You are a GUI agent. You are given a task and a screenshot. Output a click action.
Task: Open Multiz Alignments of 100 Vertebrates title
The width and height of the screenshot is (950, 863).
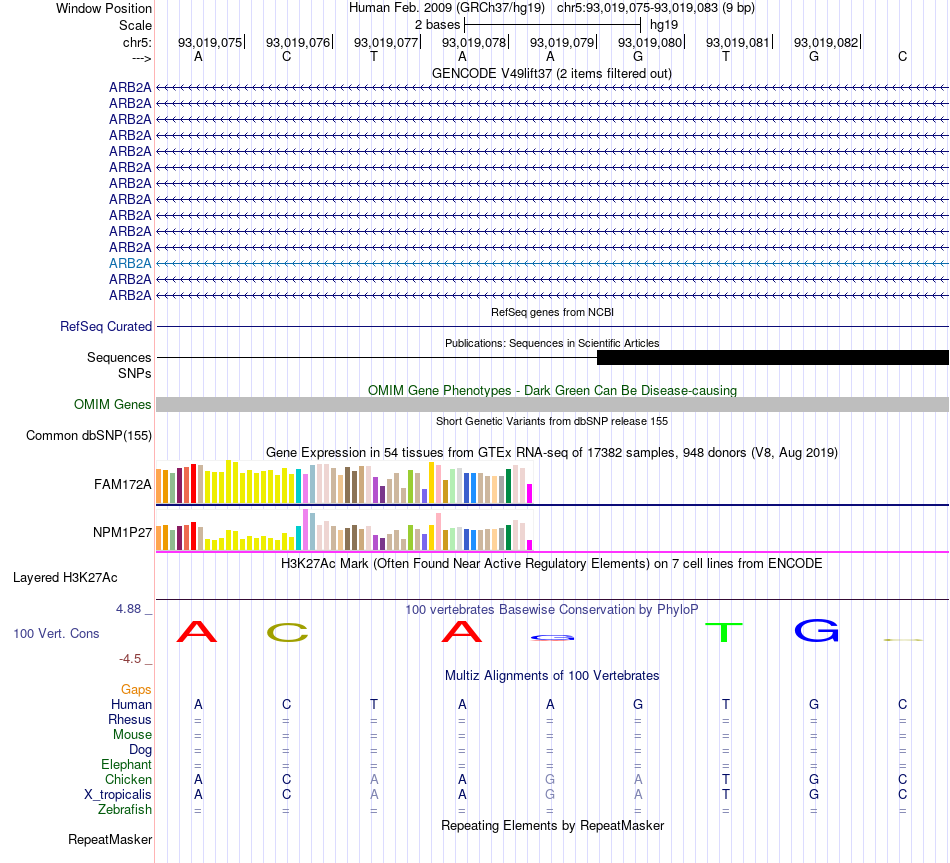coord(552,676)
